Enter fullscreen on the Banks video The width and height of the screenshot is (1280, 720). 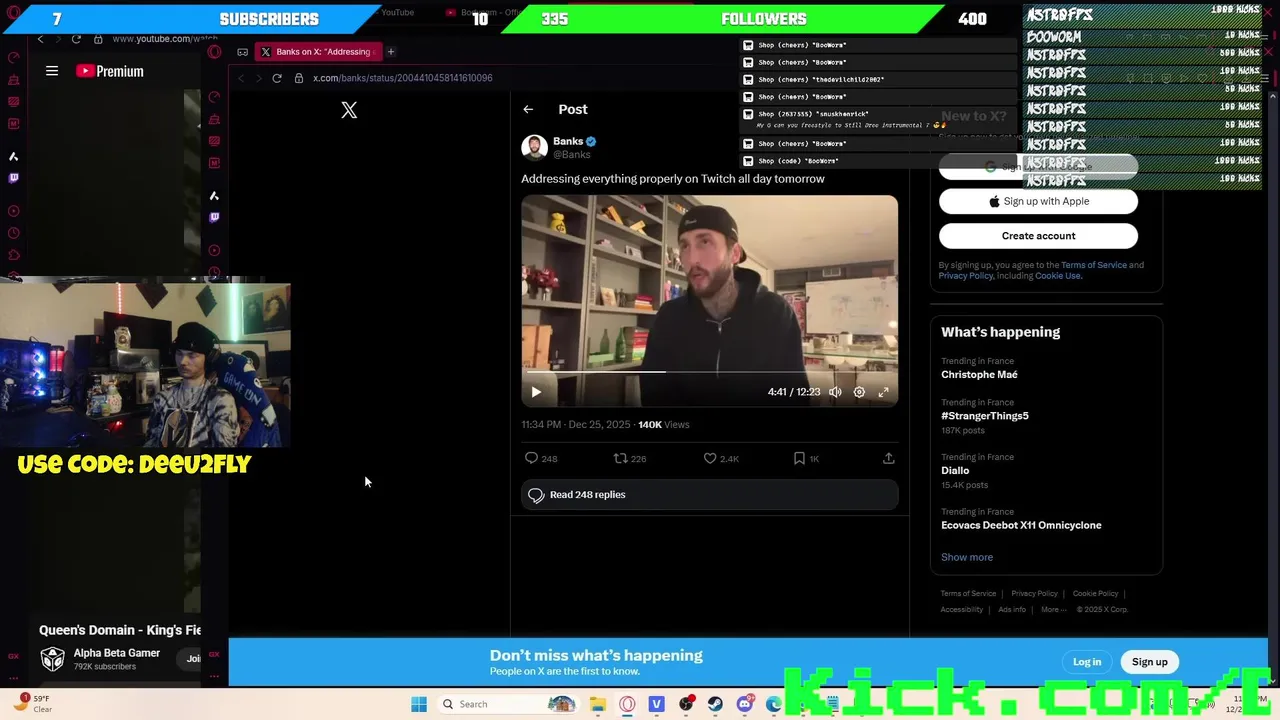[x=883, y=392]
